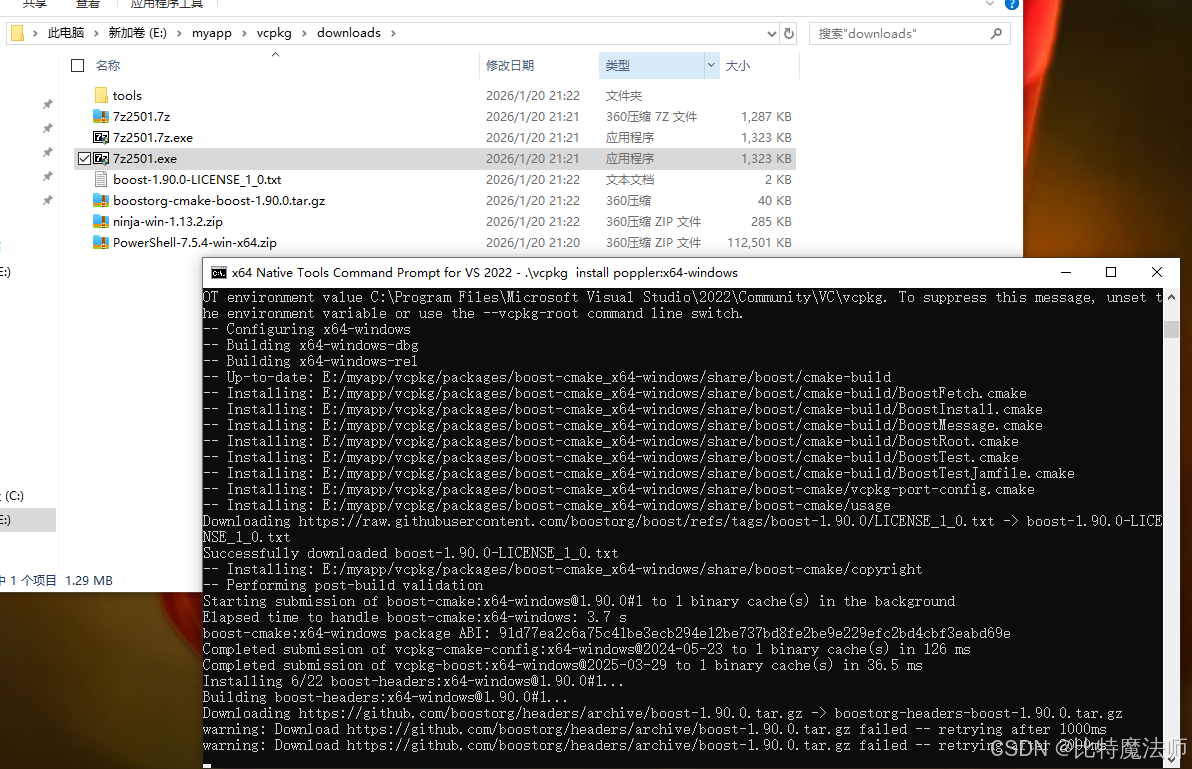Uncheck the 7z2501.exe row checkbox
Screen dimensions: 1192x769
84,159
